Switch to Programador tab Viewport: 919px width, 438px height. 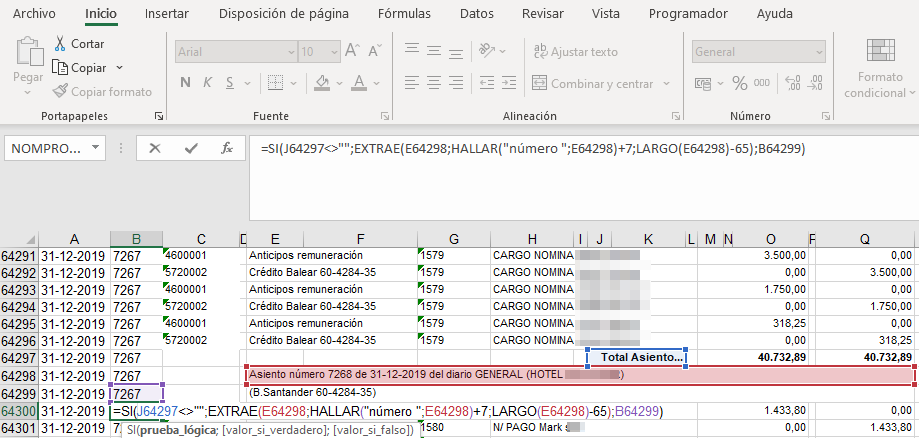coord(688,13)
